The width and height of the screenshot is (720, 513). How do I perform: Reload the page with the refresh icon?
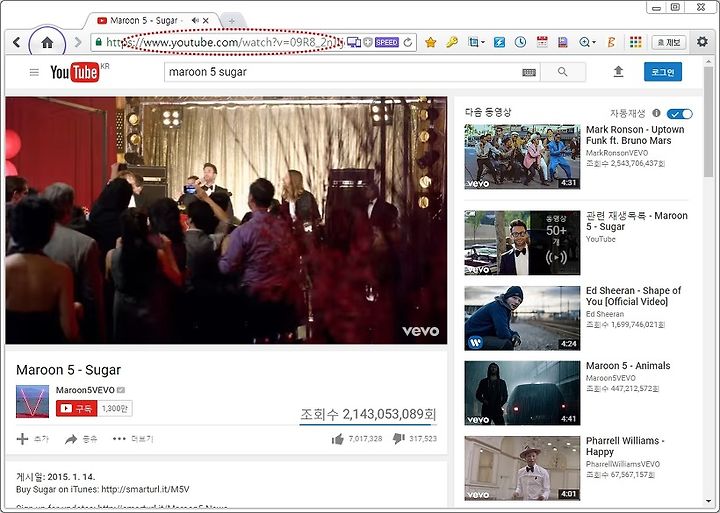[x=408, y=43]
